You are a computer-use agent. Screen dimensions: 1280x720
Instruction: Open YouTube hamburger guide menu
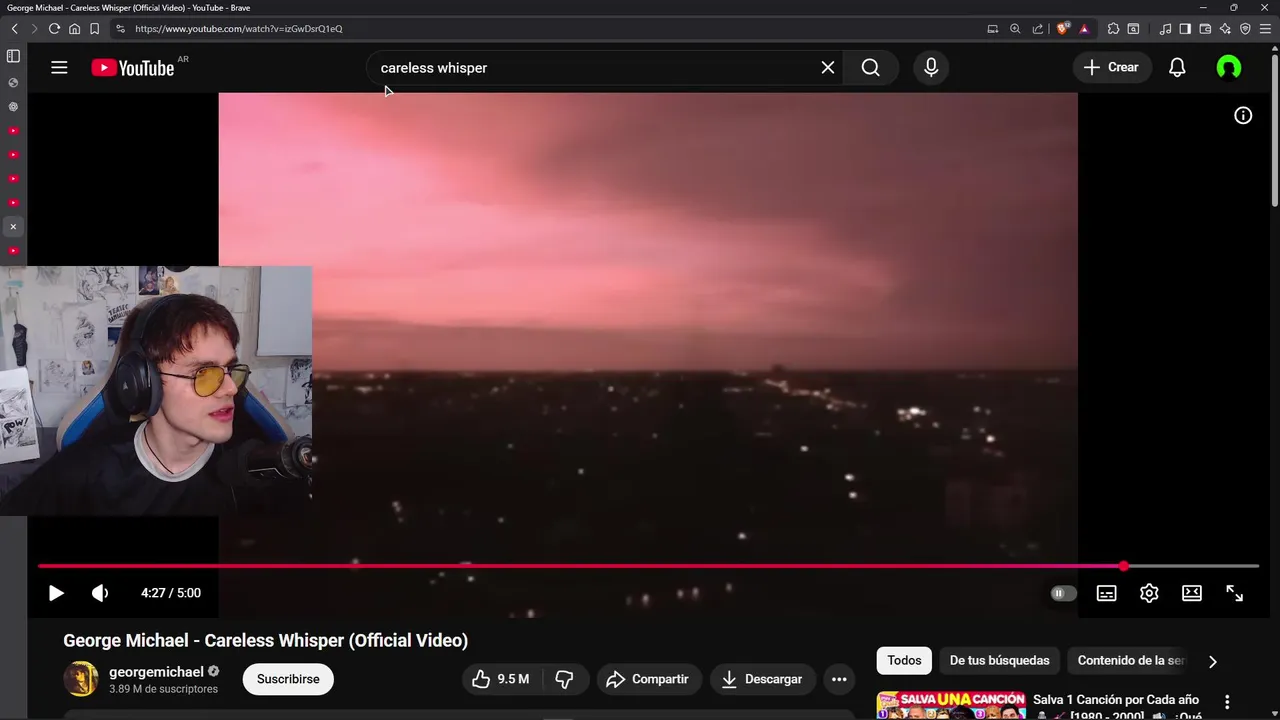click(59, 68)
